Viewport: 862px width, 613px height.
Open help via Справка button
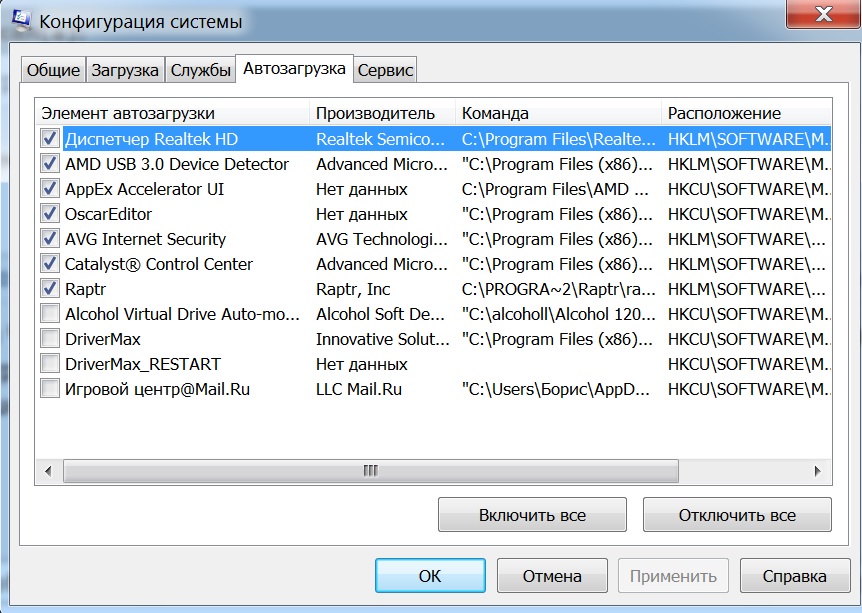click(794, 576)
